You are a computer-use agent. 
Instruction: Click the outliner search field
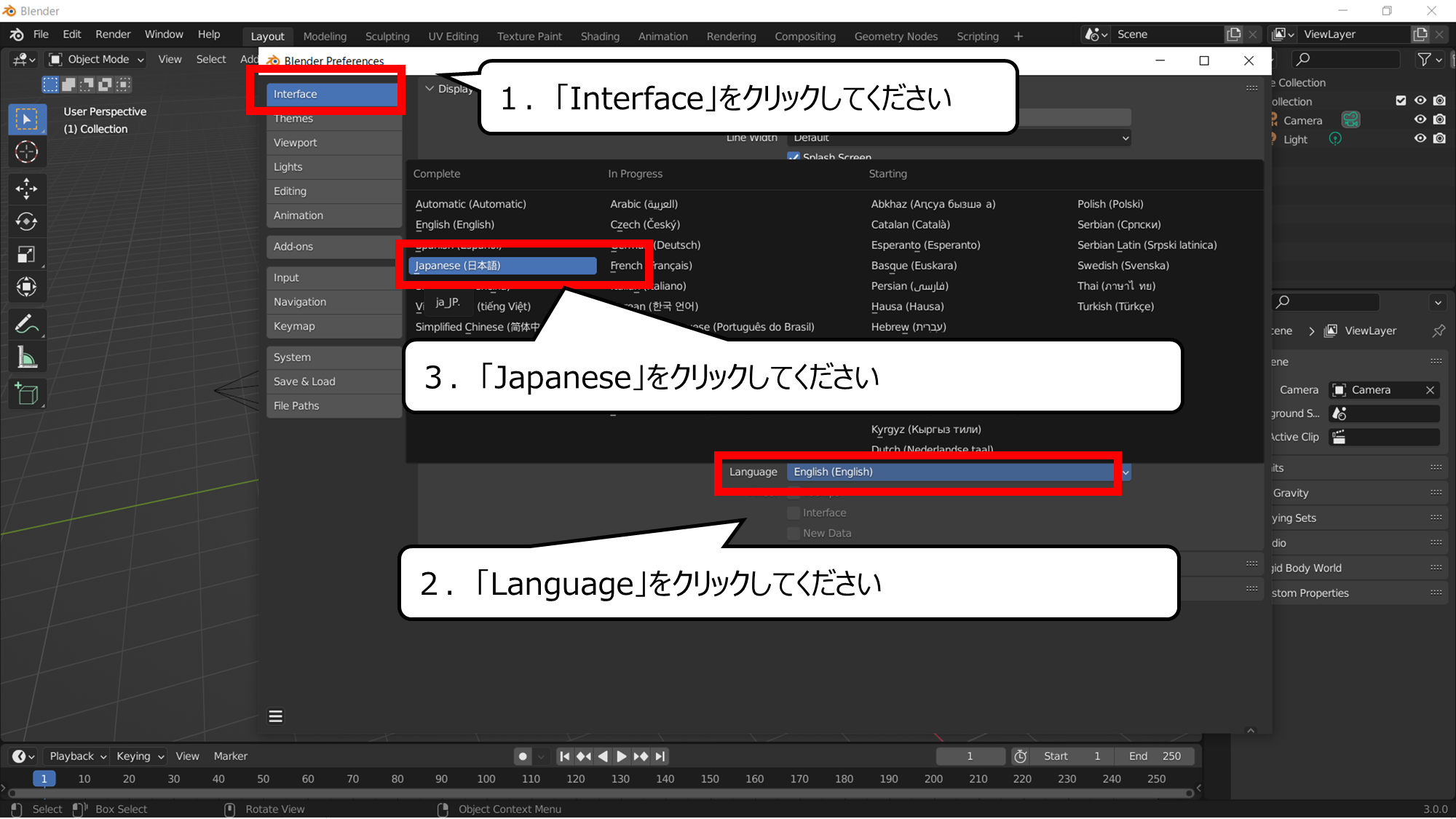click(1345, 60)
